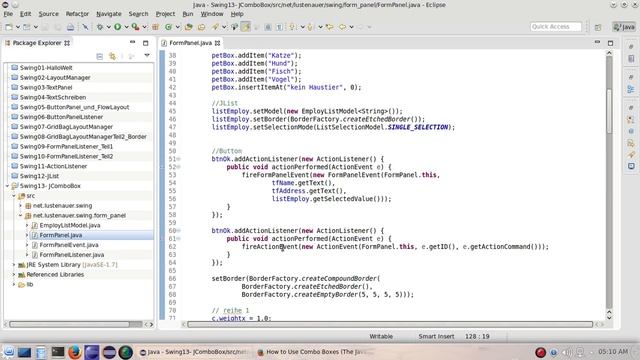640x360 pixels.
Task: Open the Source menu
Action: (49, 14)
